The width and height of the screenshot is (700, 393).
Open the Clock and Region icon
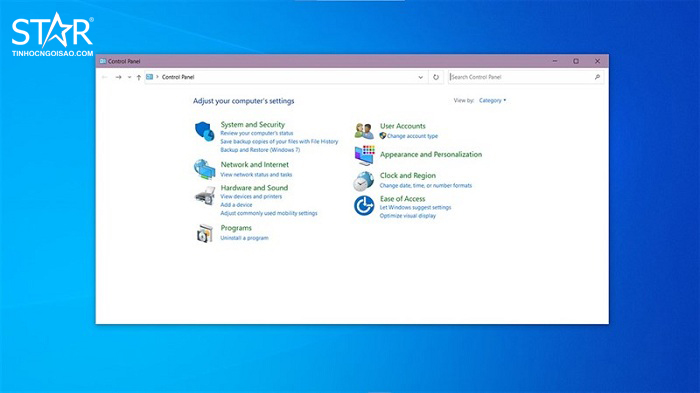point(364,181)
